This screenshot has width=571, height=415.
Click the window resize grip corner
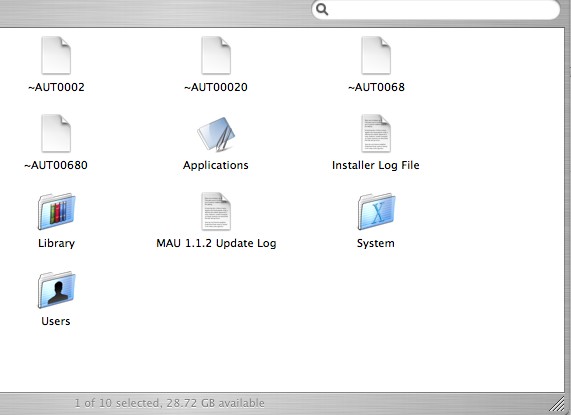pos(556,404)
